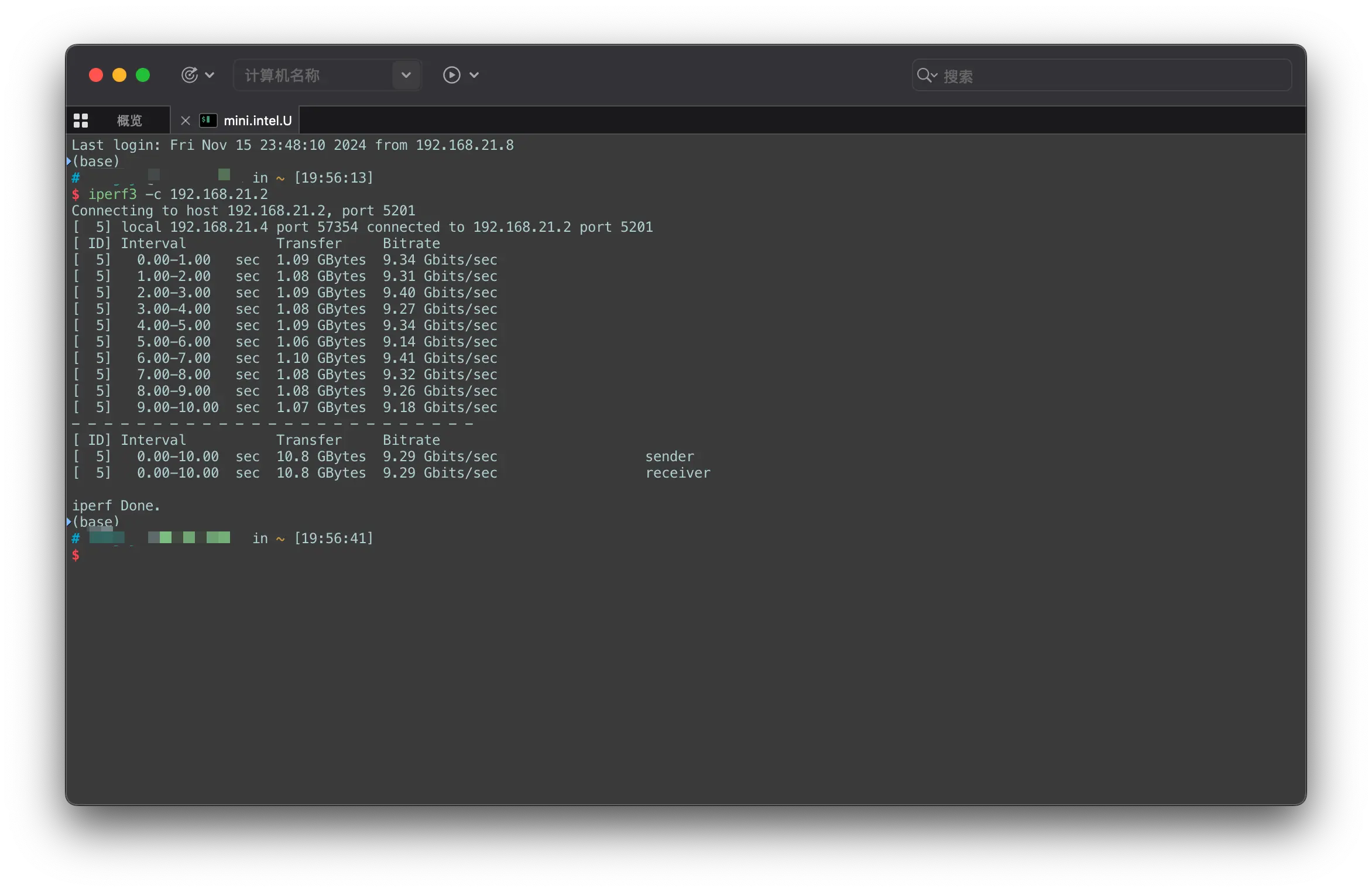The height and width of the screenshot is (892, 1372).
Task: Click the terminal icon on mini.intel.U tab
Action: [x=208, y=121]
